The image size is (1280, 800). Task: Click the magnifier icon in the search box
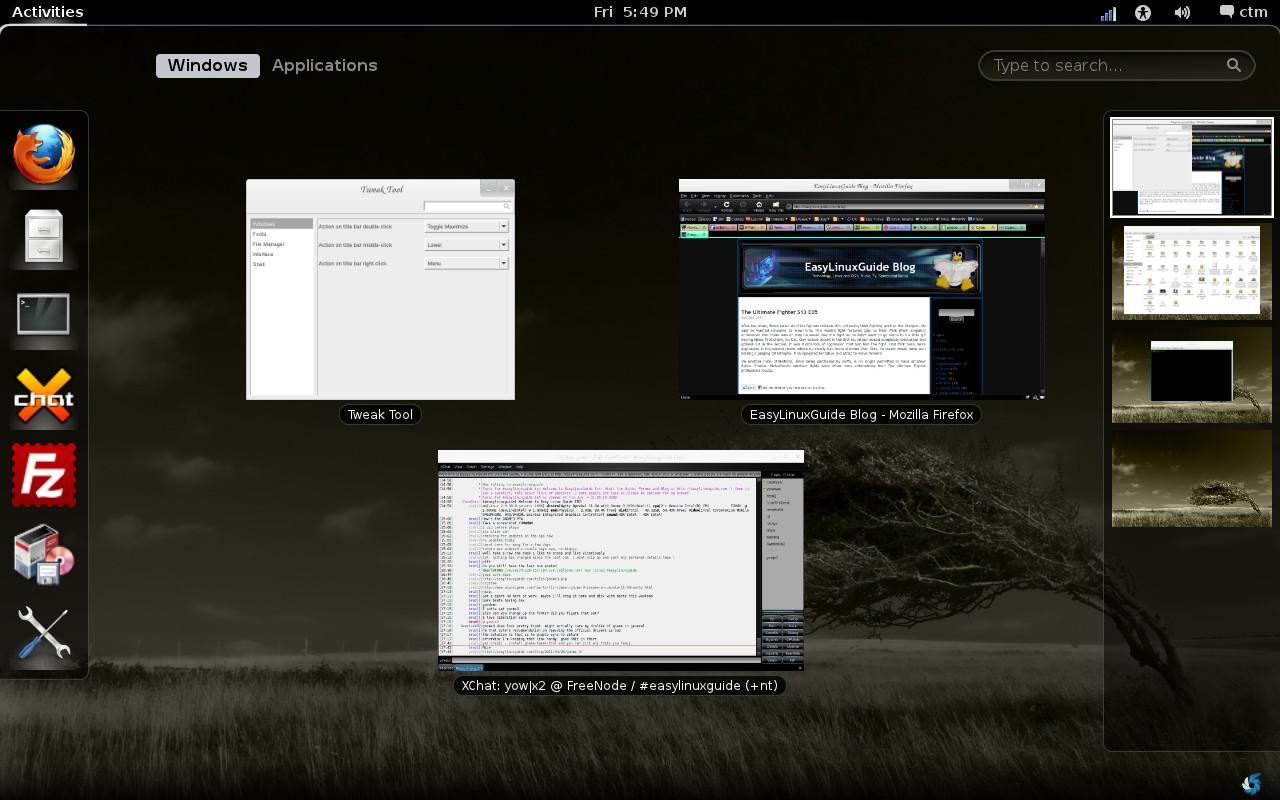(1235, 65)
